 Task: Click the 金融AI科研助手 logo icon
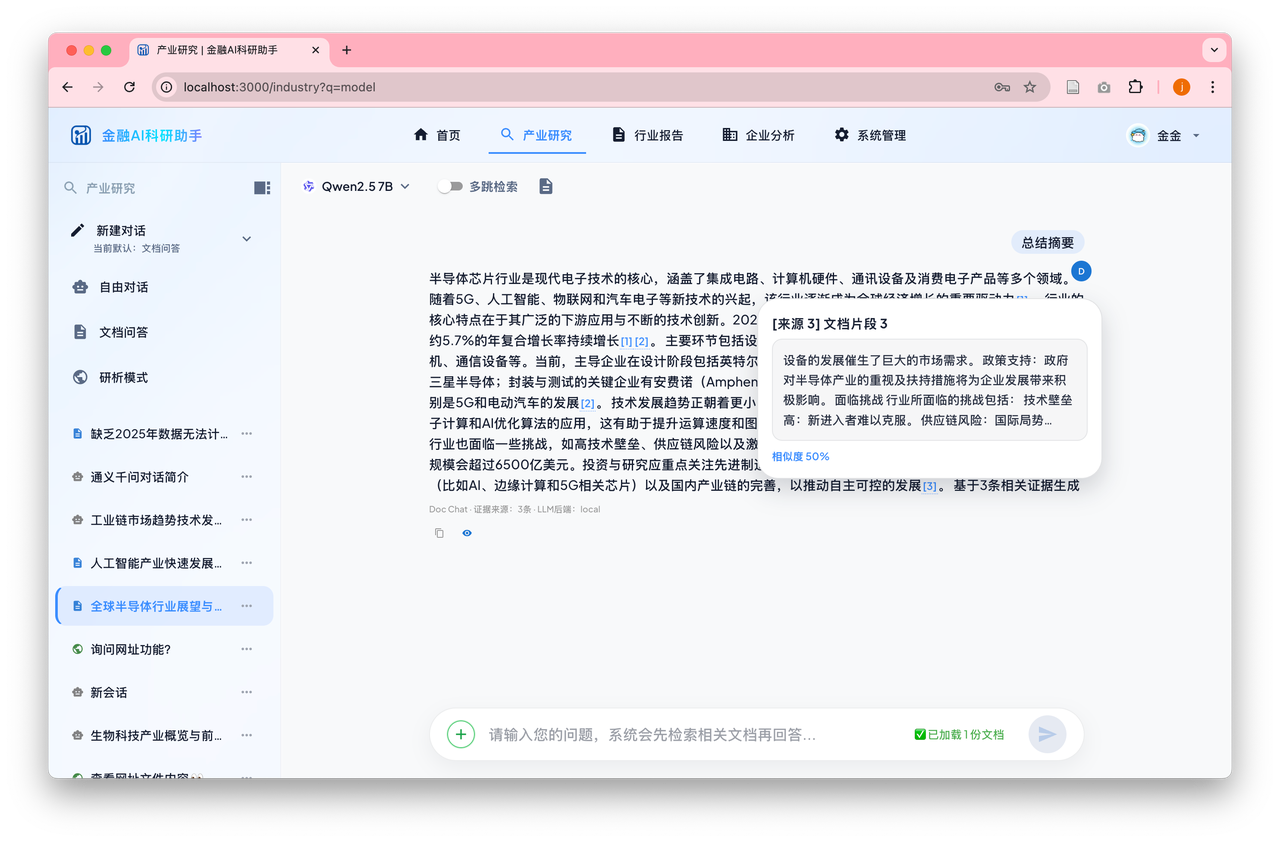81,135
